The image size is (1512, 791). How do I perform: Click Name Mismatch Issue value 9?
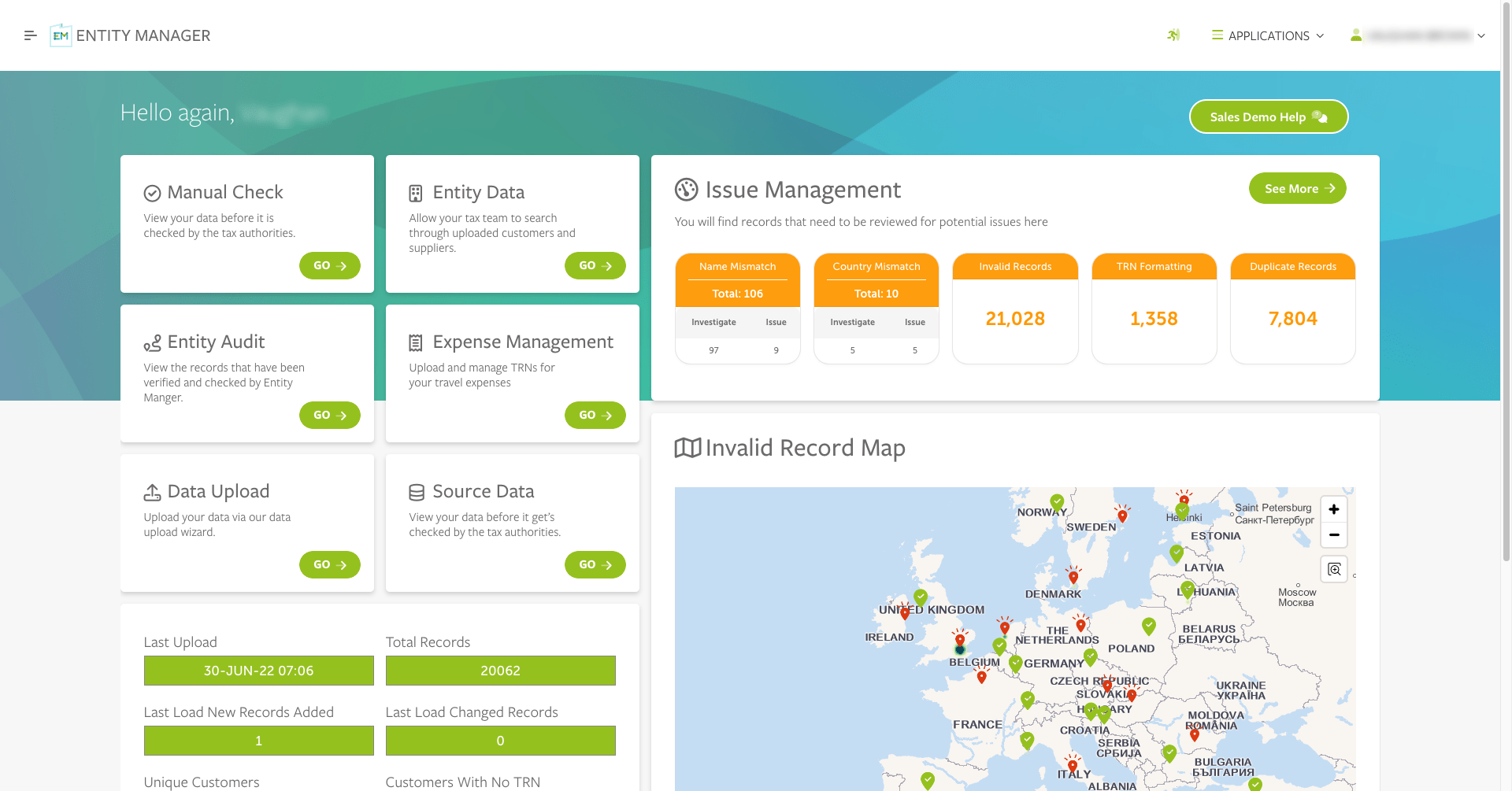776,350
